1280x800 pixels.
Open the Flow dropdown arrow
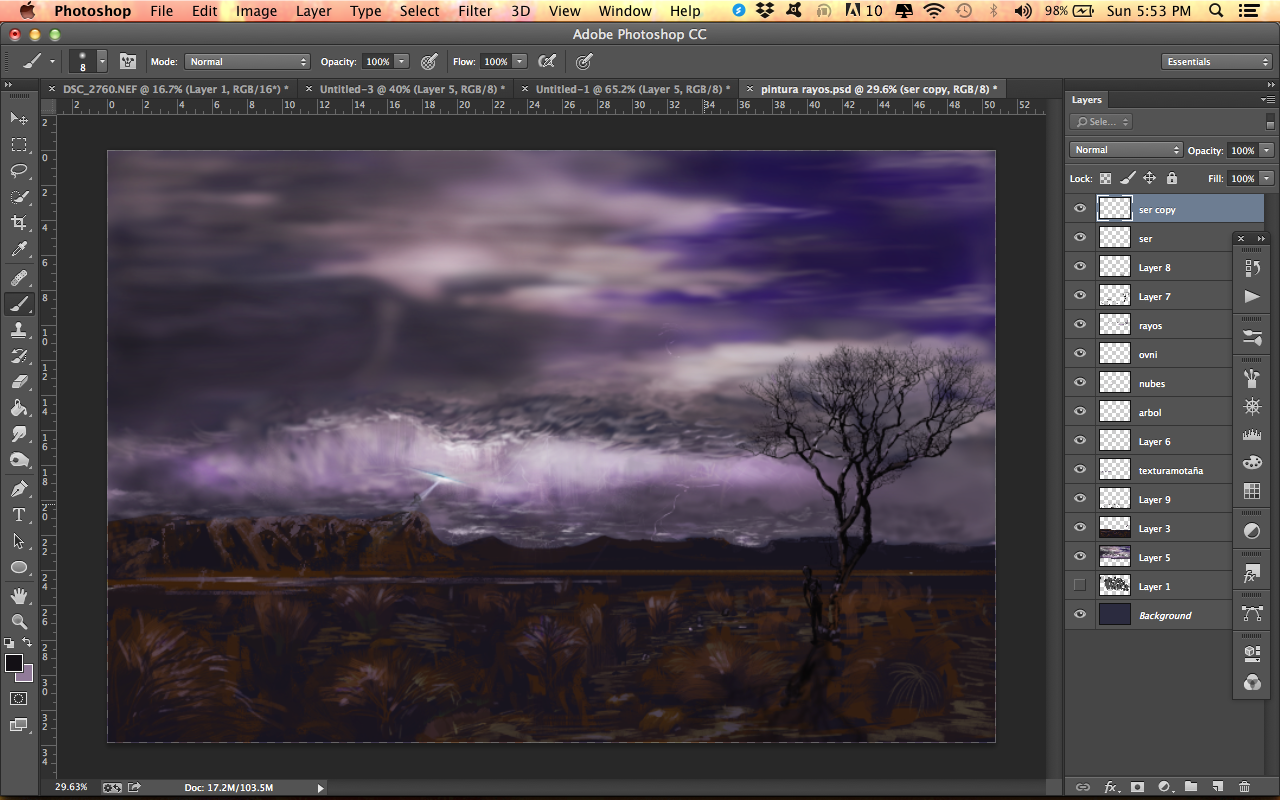click(520, 61)
